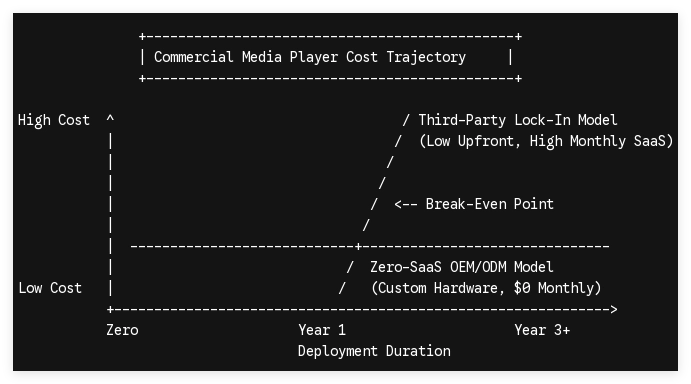Viewport: 691px width, 384px height.
Task: Click the upward caret arrow on vertical axis
Action: point(110,118)
